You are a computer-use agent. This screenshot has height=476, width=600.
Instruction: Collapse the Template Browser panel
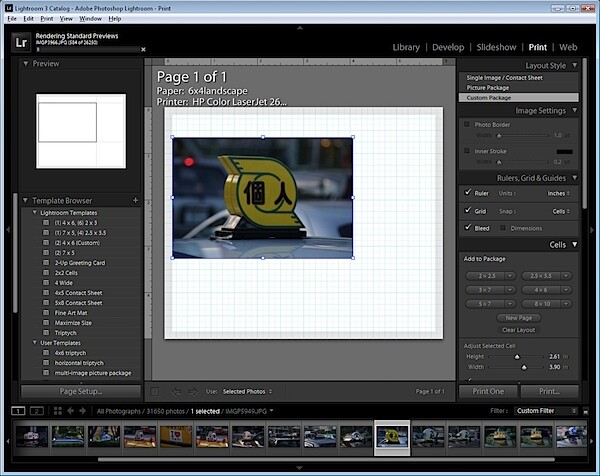[x=26, y=200]
